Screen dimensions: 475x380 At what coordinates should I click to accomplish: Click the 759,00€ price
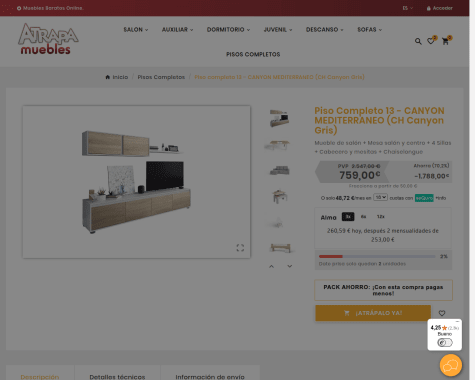360,175
